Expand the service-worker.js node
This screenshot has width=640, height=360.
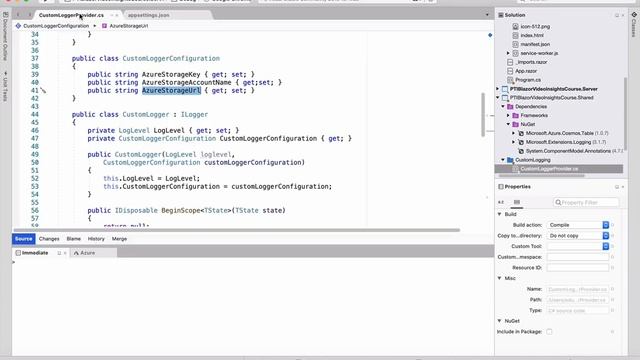pos(508,53)
